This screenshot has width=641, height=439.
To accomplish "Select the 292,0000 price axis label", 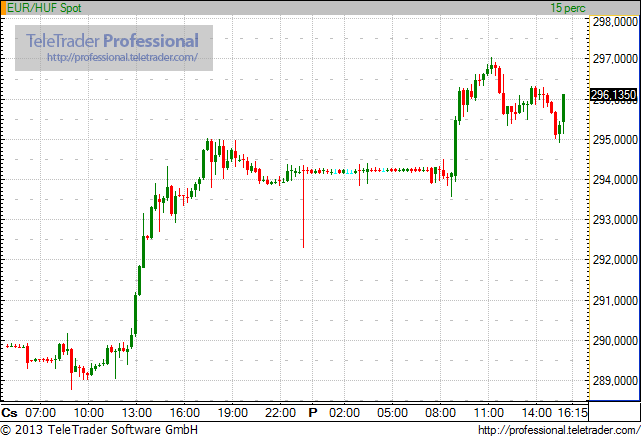I will pyautogui.click(x=615, y=260).
